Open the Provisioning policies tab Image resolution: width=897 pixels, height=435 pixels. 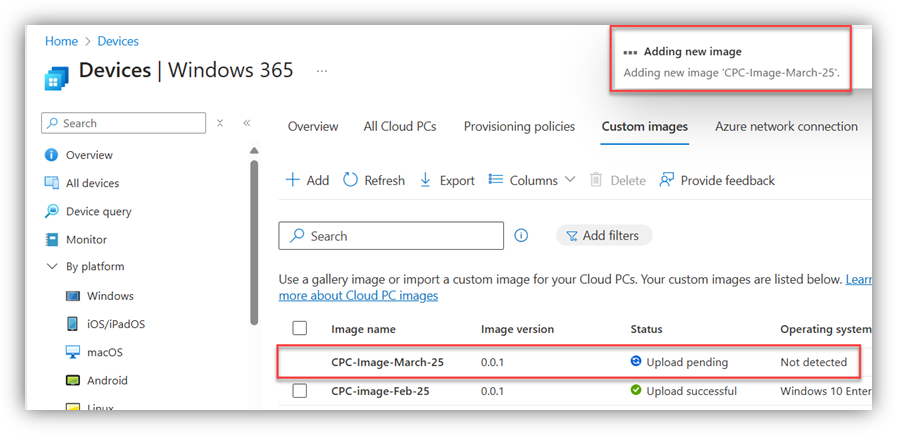pos(519,126)
